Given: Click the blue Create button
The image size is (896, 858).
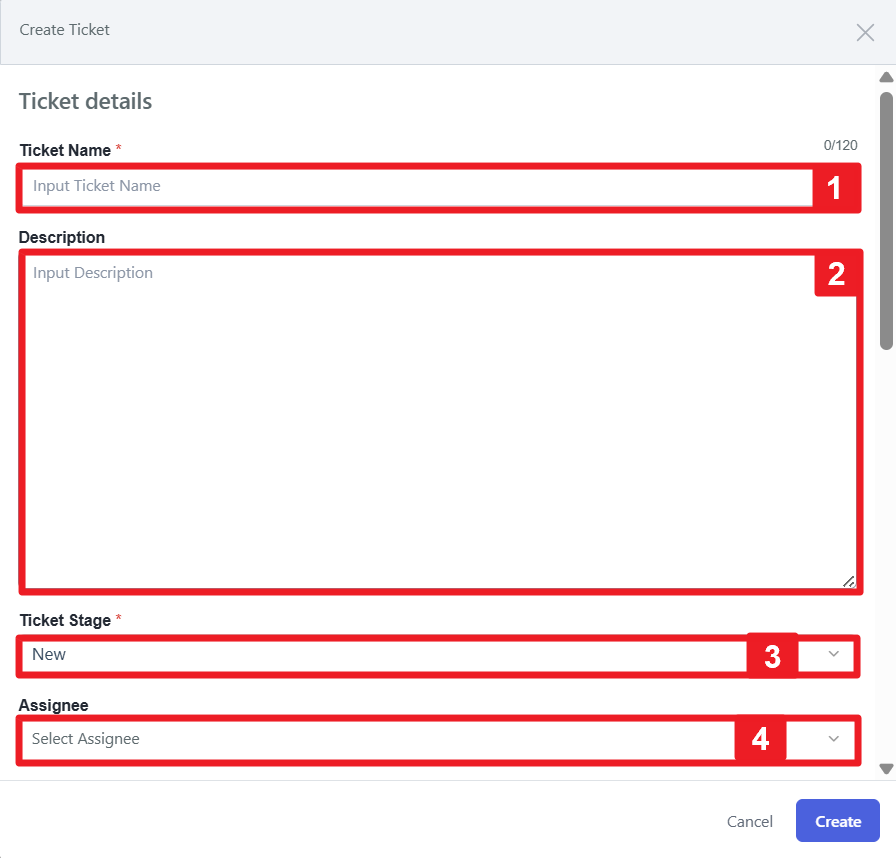Looking at the screenshot, I should point(837,821).
